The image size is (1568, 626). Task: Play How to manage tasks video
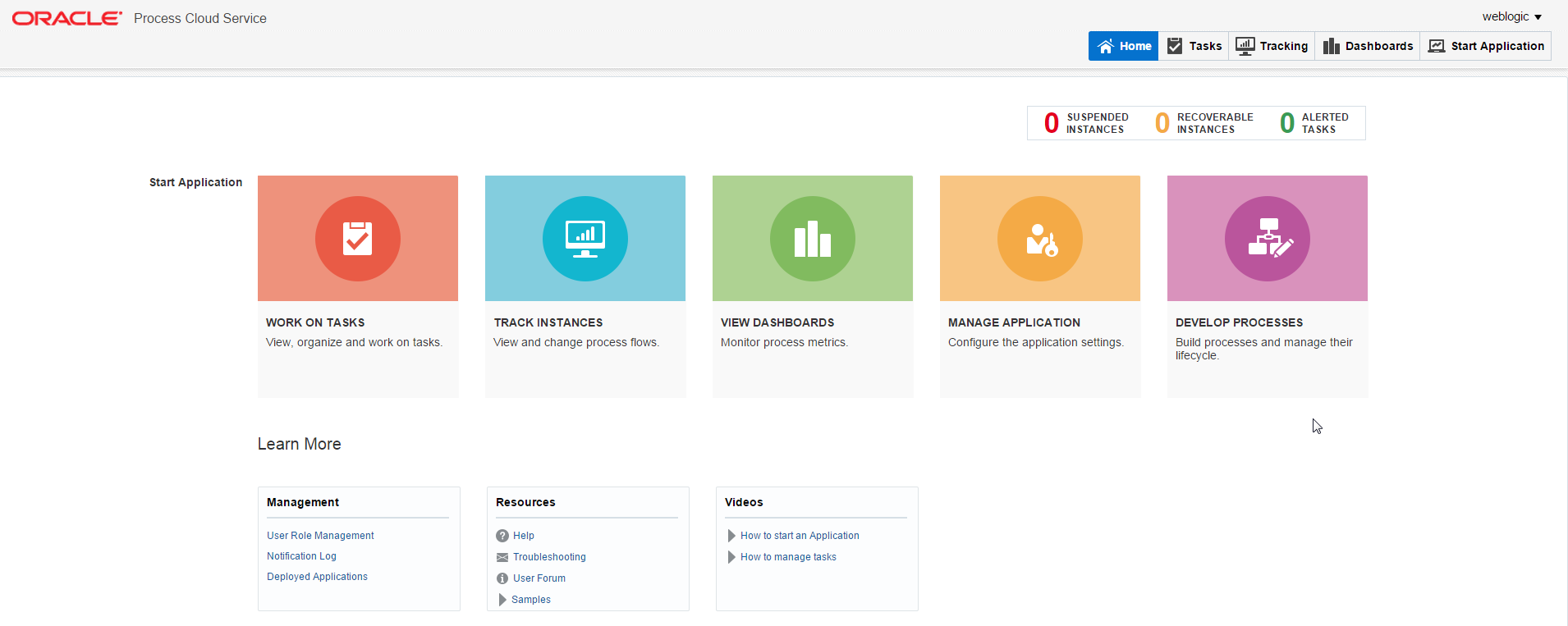click(x=788, y=557)
